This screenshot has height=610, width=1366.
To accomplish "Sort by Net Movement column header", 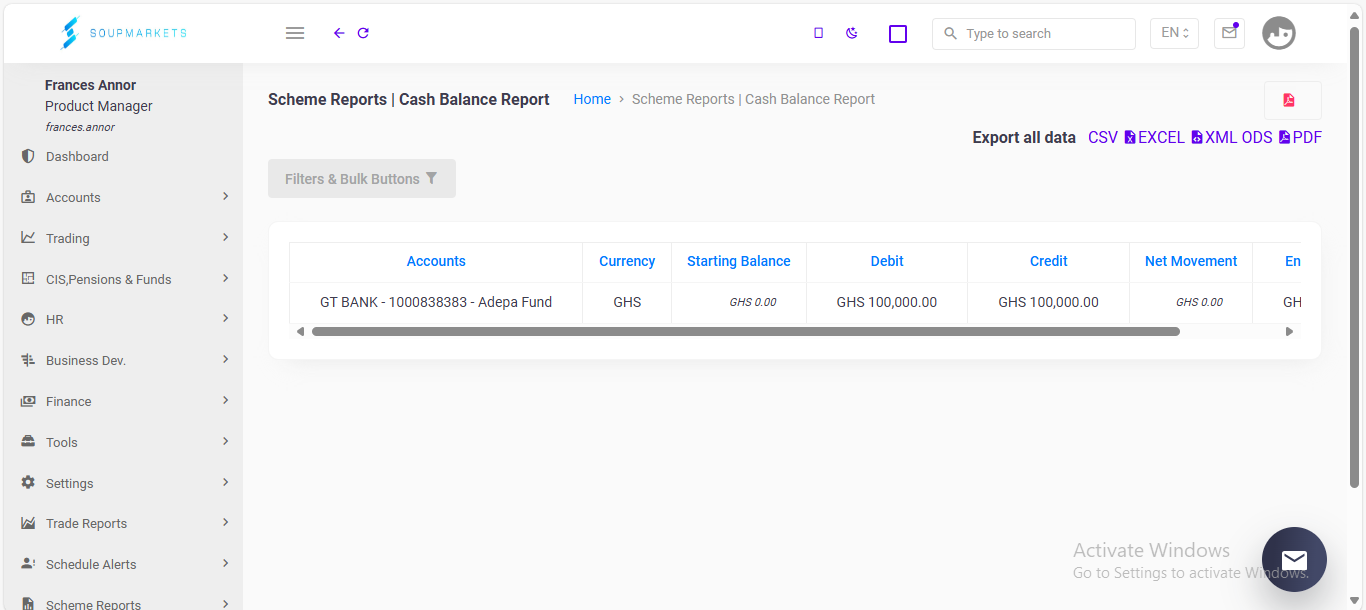I will click(x=1191, y=261).
